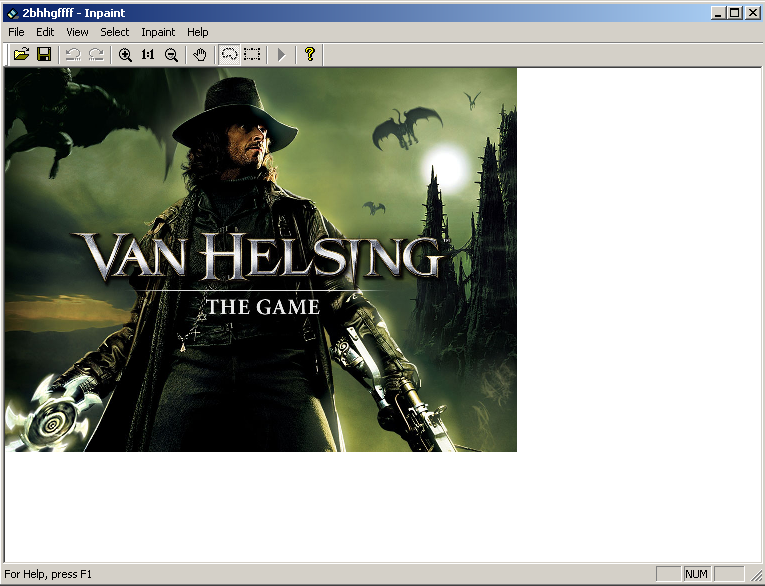Zoom out with the magnifier minus icon

coord(171,54)
